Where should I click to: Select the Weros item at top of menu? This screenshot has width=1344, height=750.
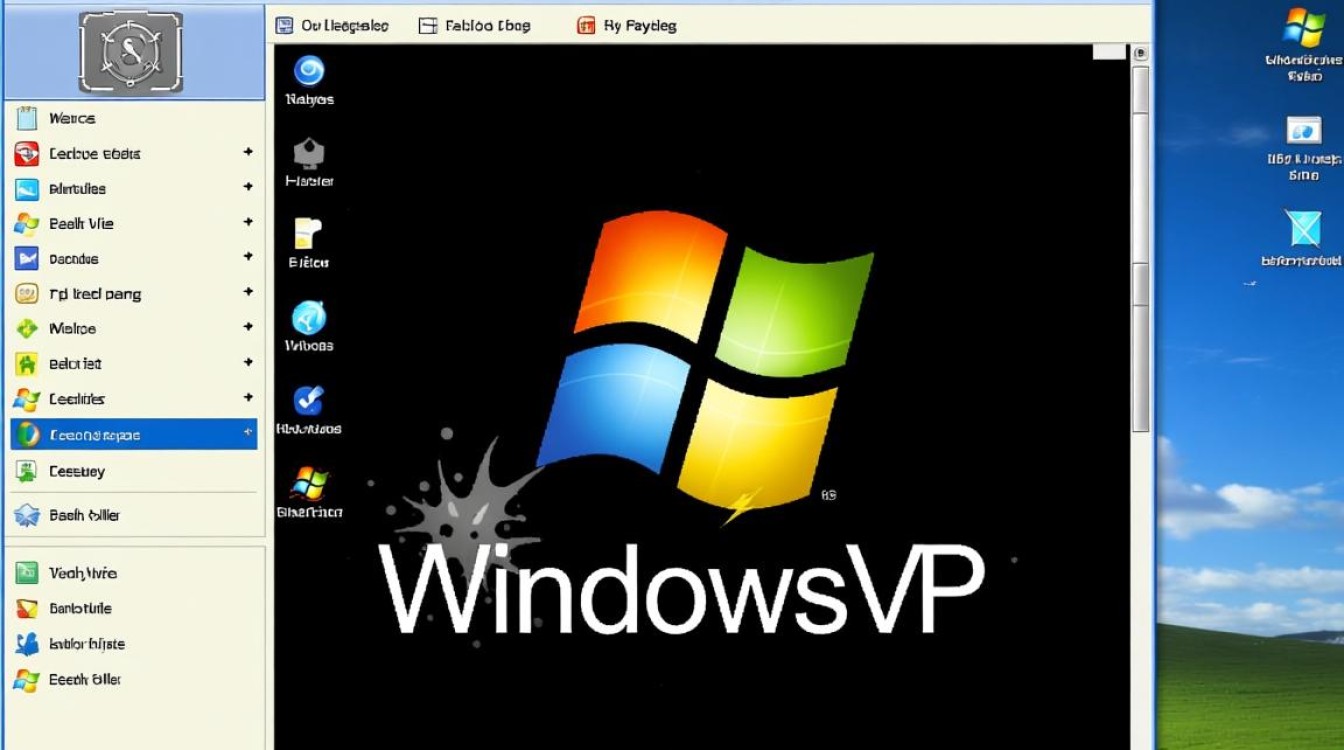tap(72, 119)
